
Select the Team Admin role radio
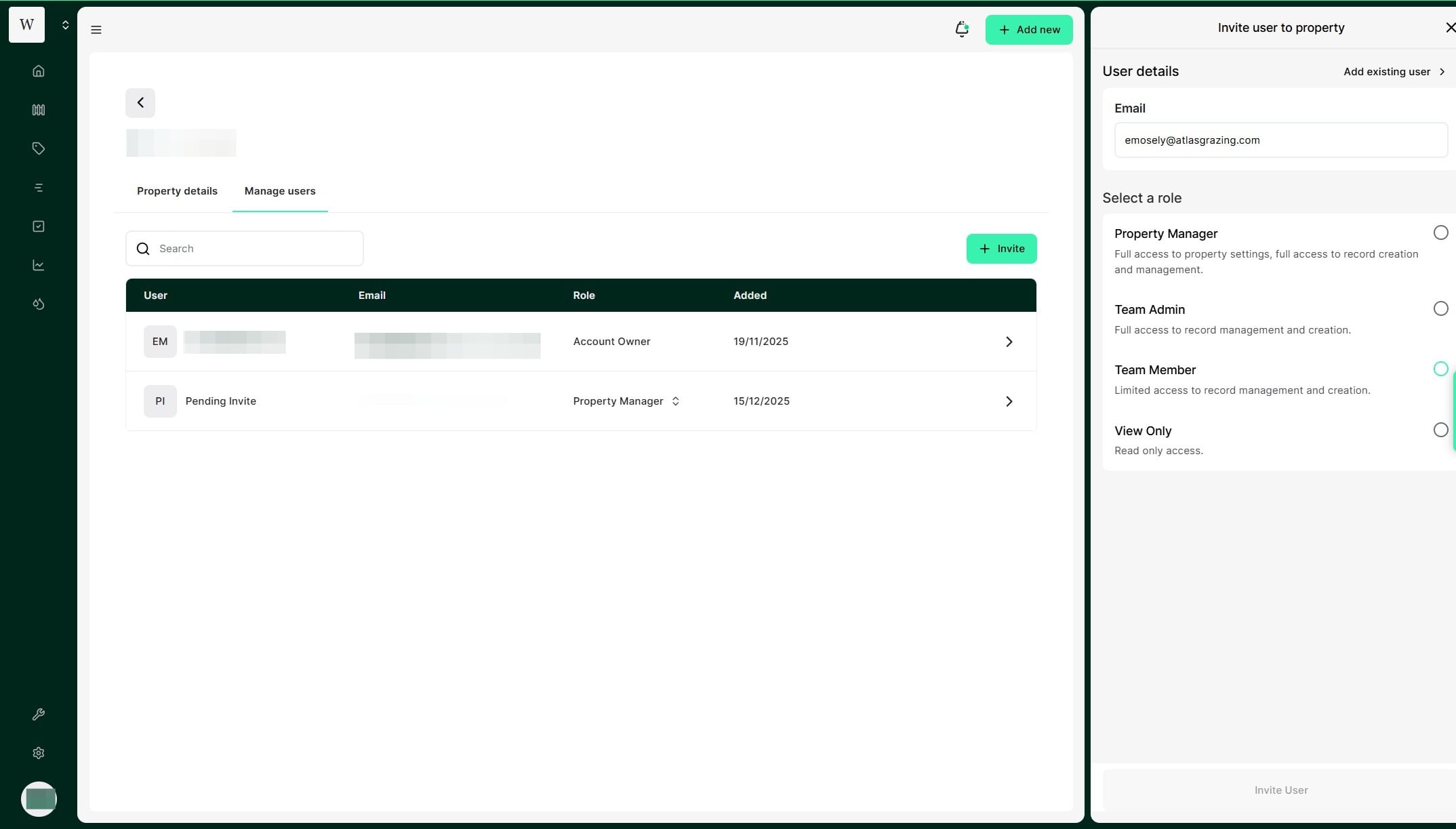(x=1440, y=309)
